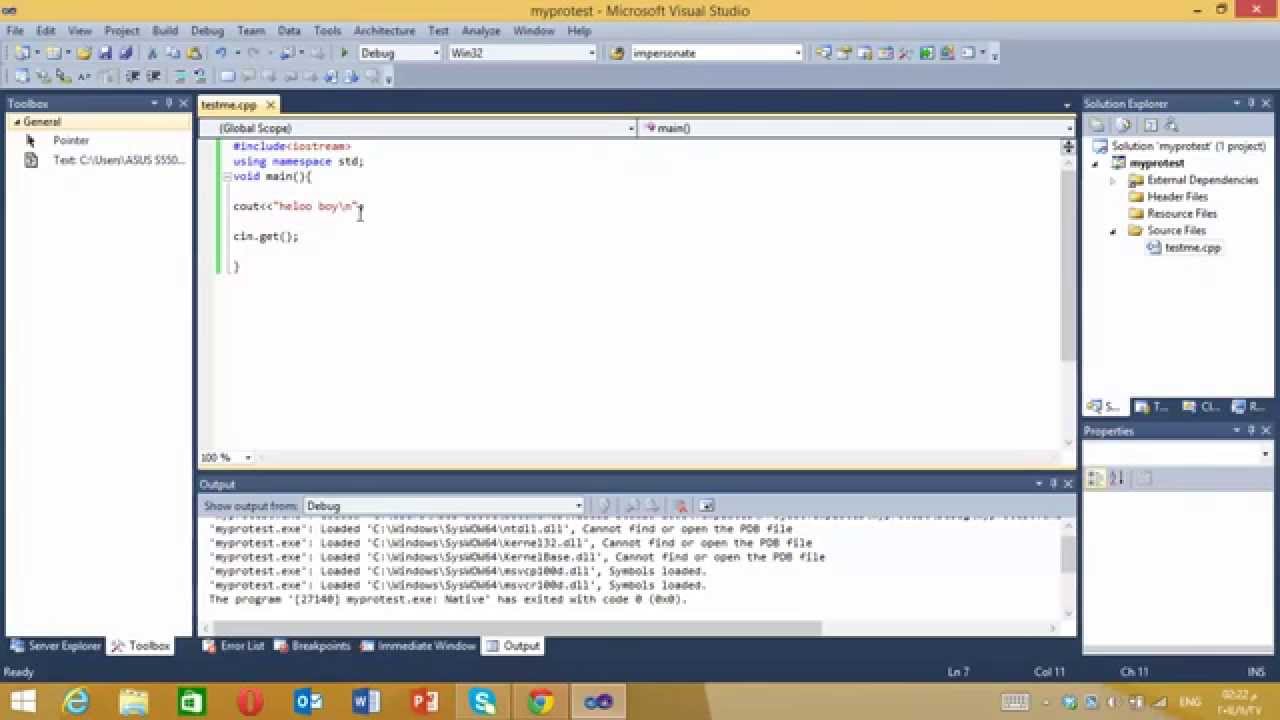
Task: Open the Architecture menu
Action: pyautogui.click(x=384, y=31)
